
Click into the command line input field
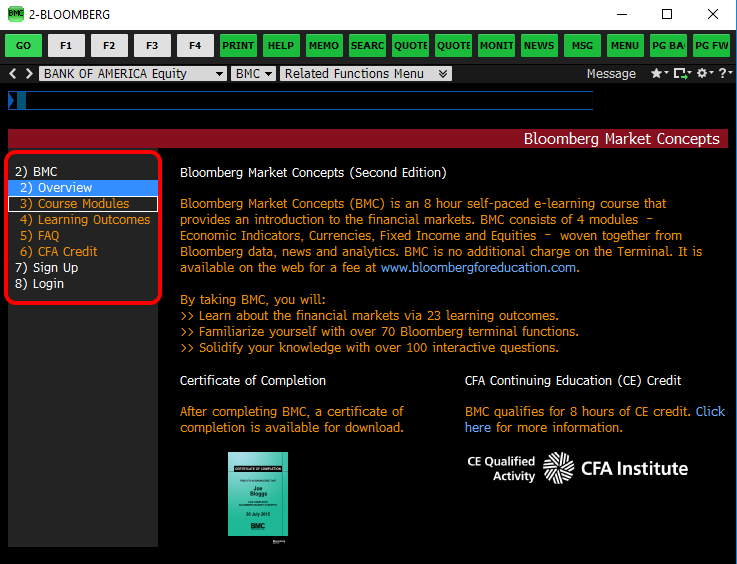301,101
